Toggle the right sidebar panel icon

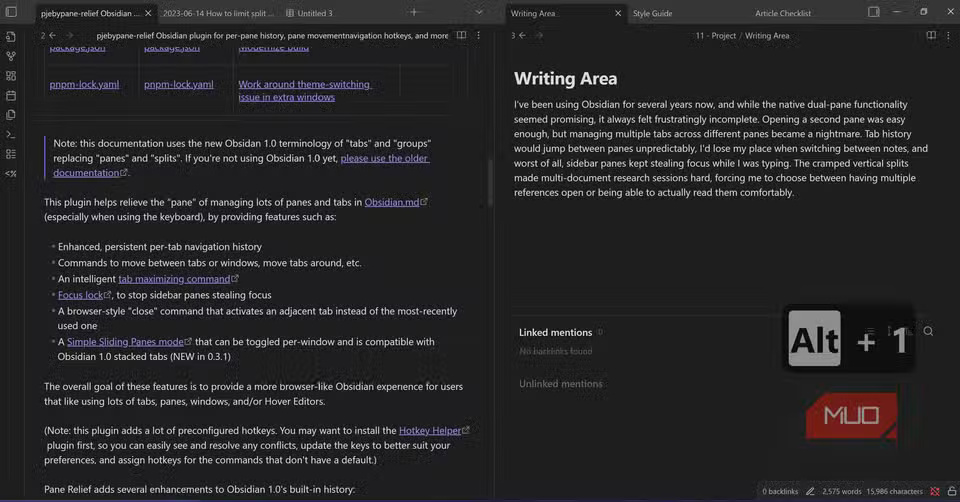pyautogui.click(x=873, y=13)
